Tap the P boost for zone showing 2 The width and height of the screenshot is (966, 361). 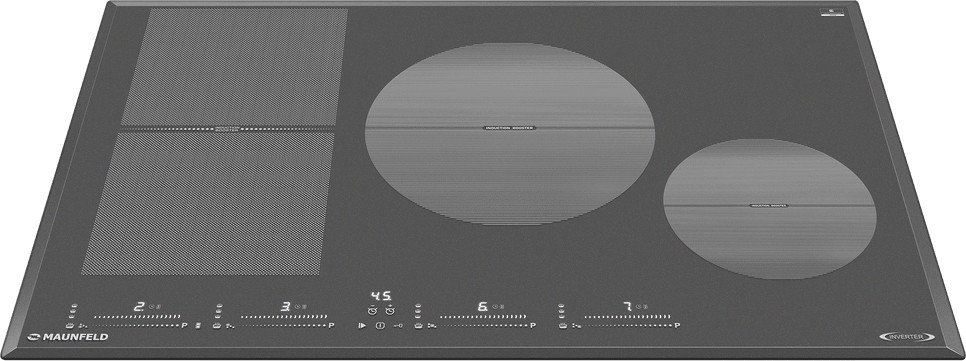pyautogui.click(x=184, y=325)
